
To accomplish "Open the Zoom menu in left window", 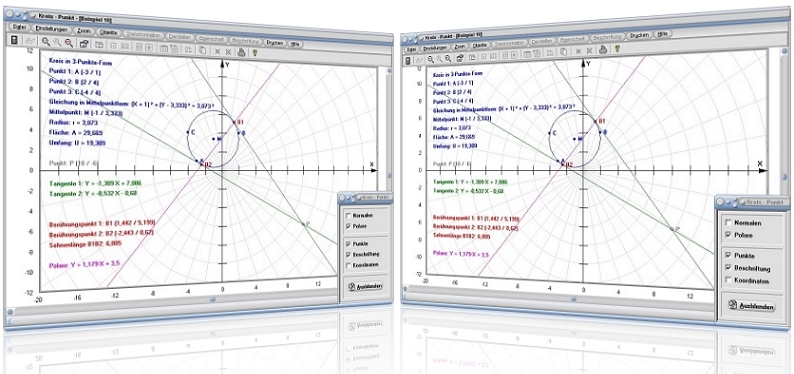I will (x=83, y=31).
